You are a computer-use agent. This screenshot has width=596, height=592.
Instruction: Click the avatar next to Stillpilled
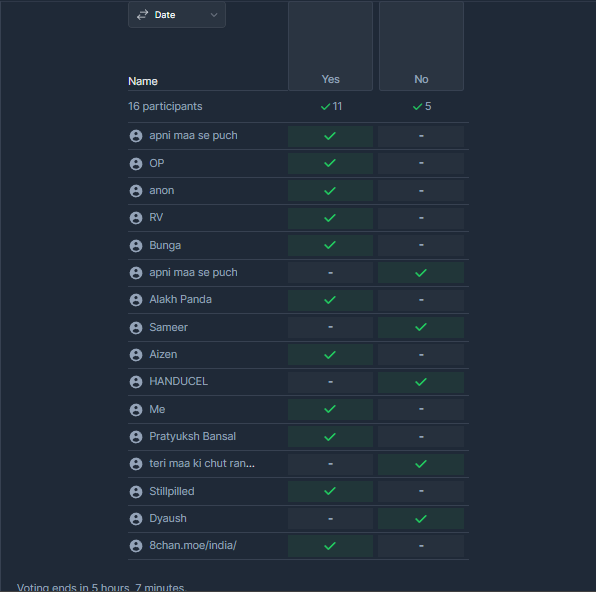pyautogui.click(x=136, y=491)
